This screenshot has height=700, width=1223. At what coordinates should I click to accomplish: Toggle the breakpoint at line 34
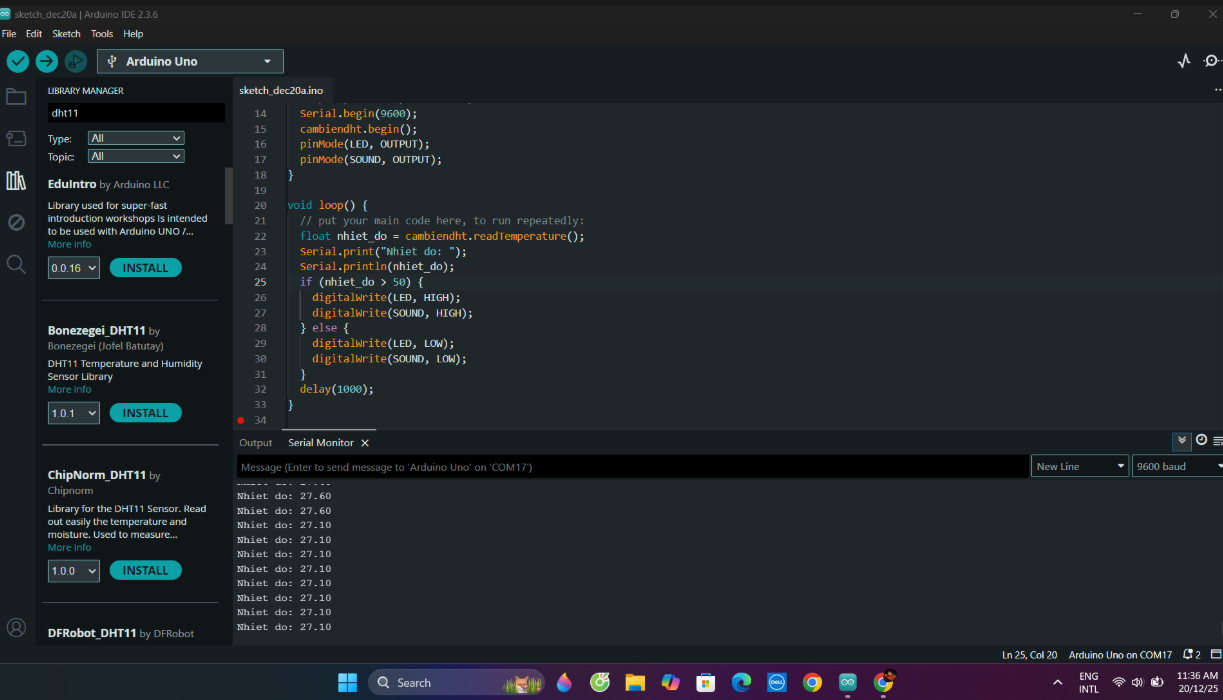241,420
